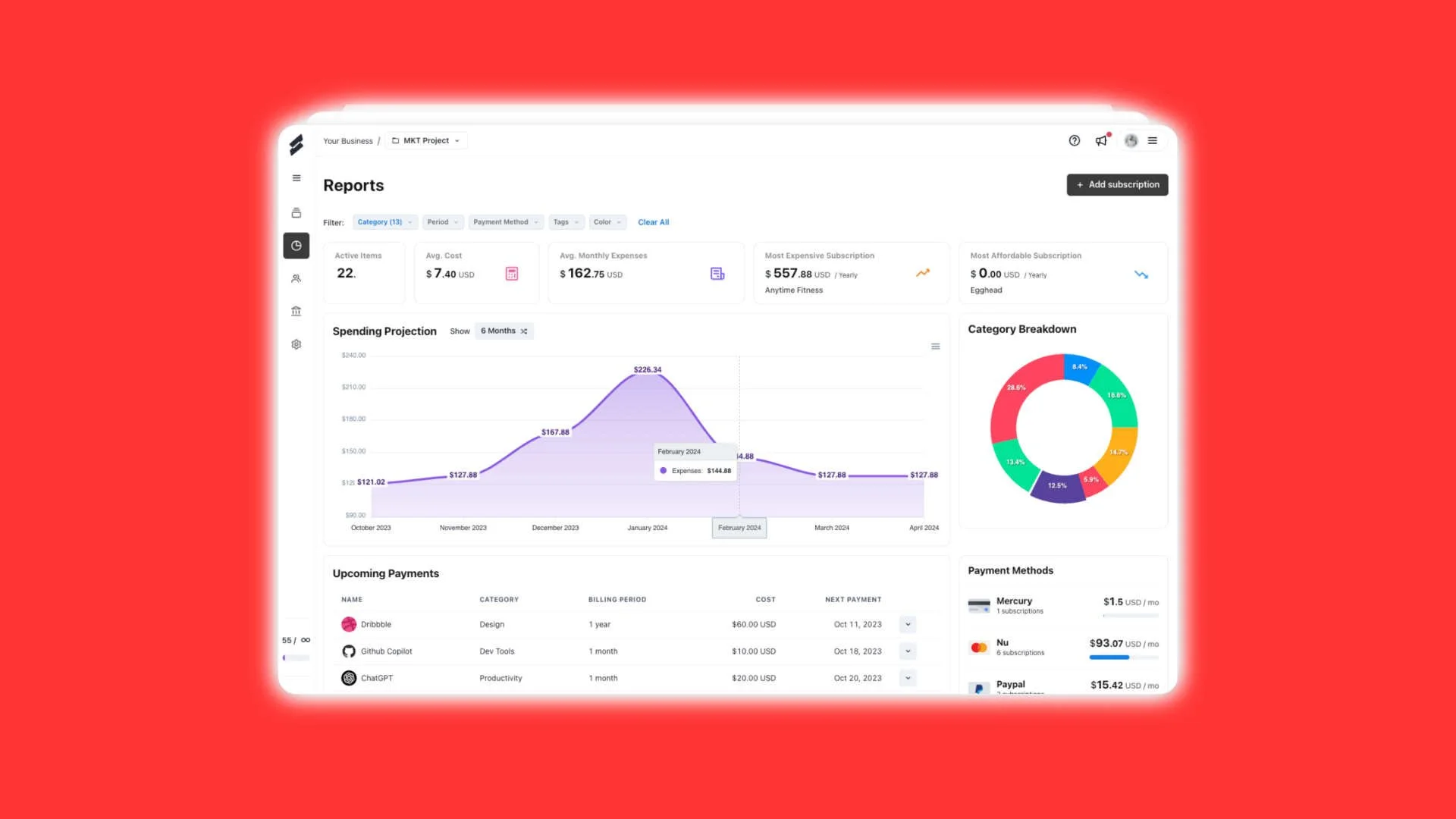Switch the 6 Months projection toggle
The width and height of the screenshot is (1456, 819).
pyautogui.click(x=504, y=331)
